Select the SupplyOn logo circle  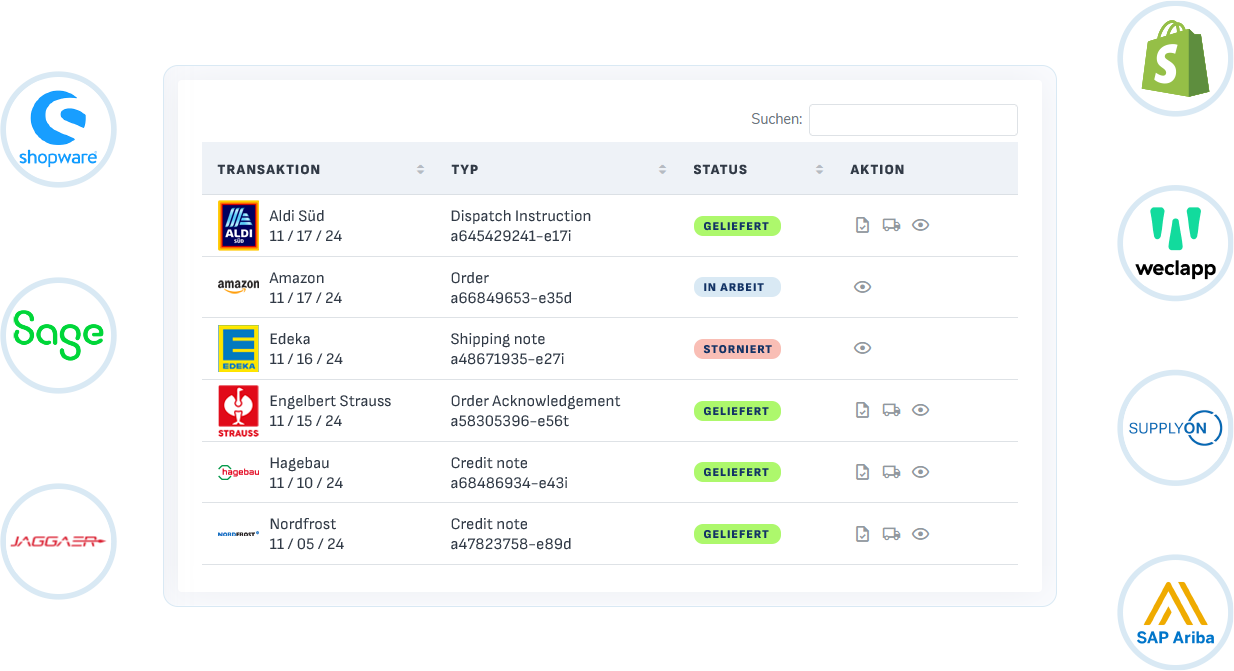click(1176, 428)
